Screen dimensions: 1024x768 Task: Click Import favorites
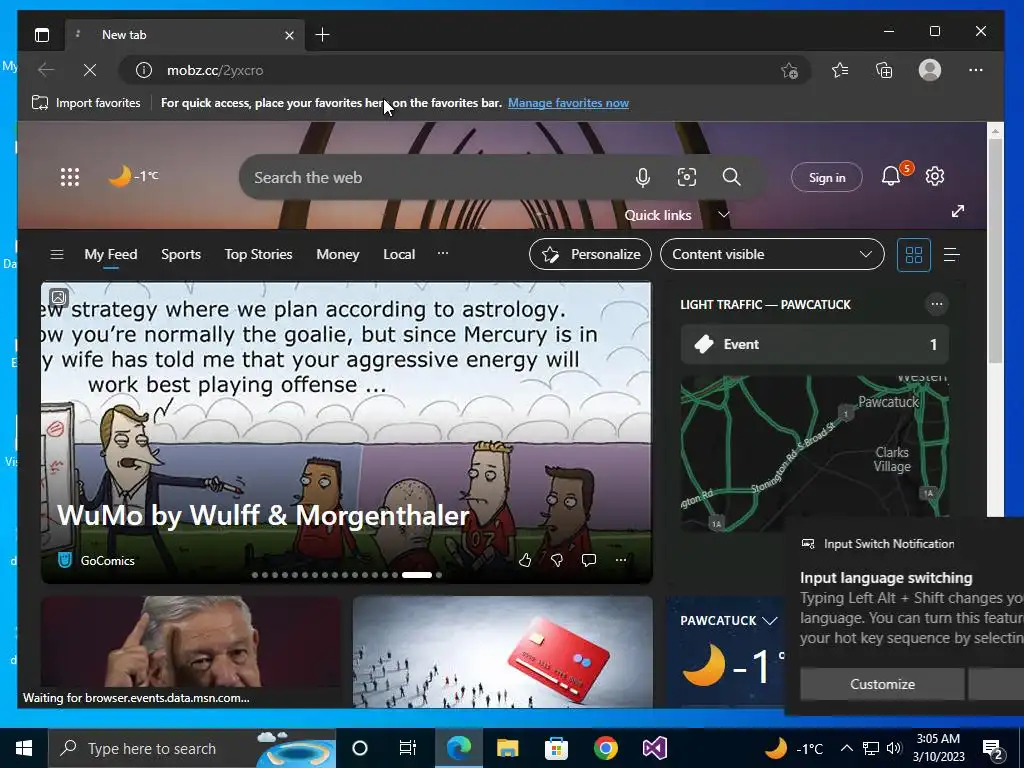pos(86,103)
